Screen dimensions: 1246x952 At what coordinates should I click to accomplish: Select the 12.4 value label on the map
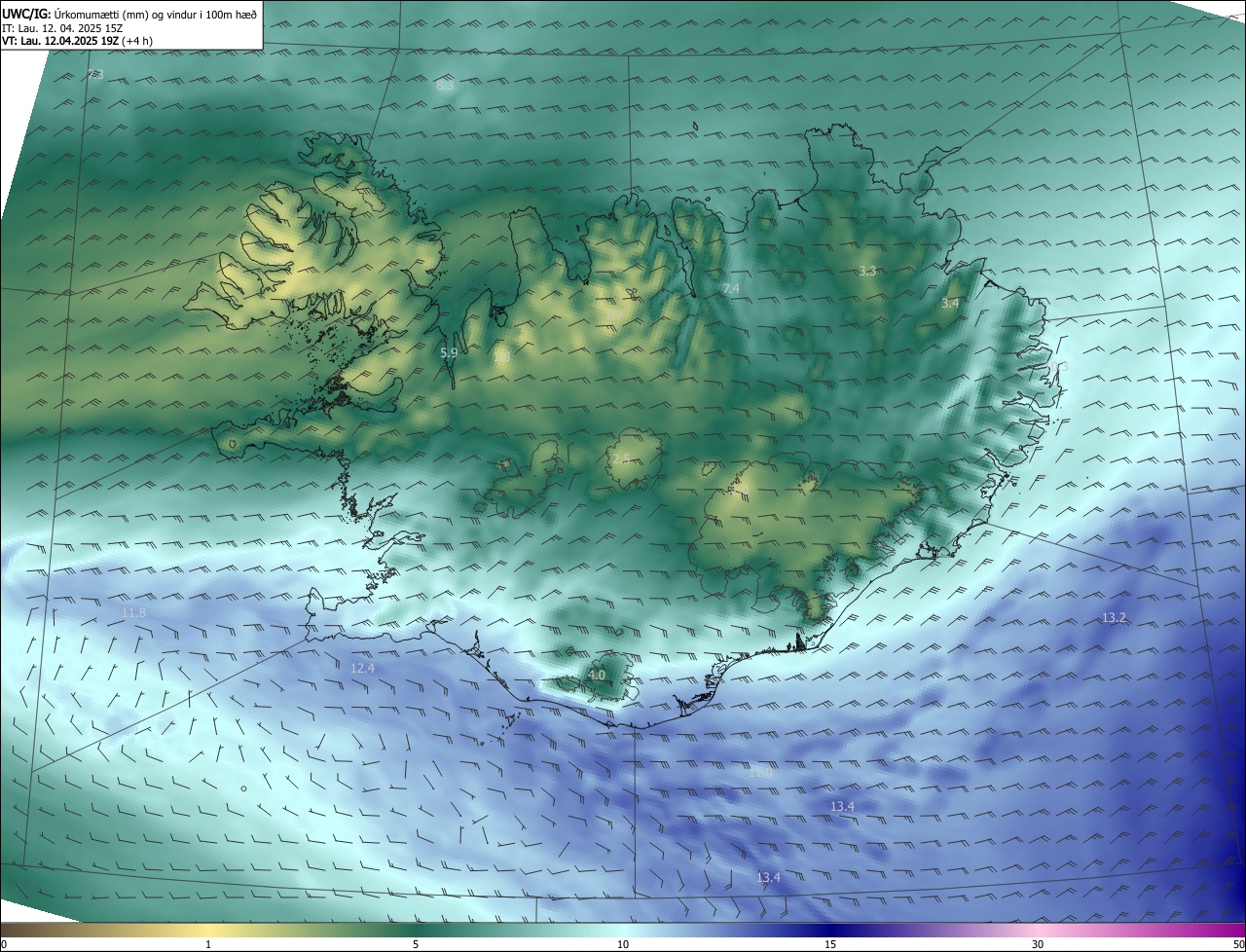click(362, 668)
